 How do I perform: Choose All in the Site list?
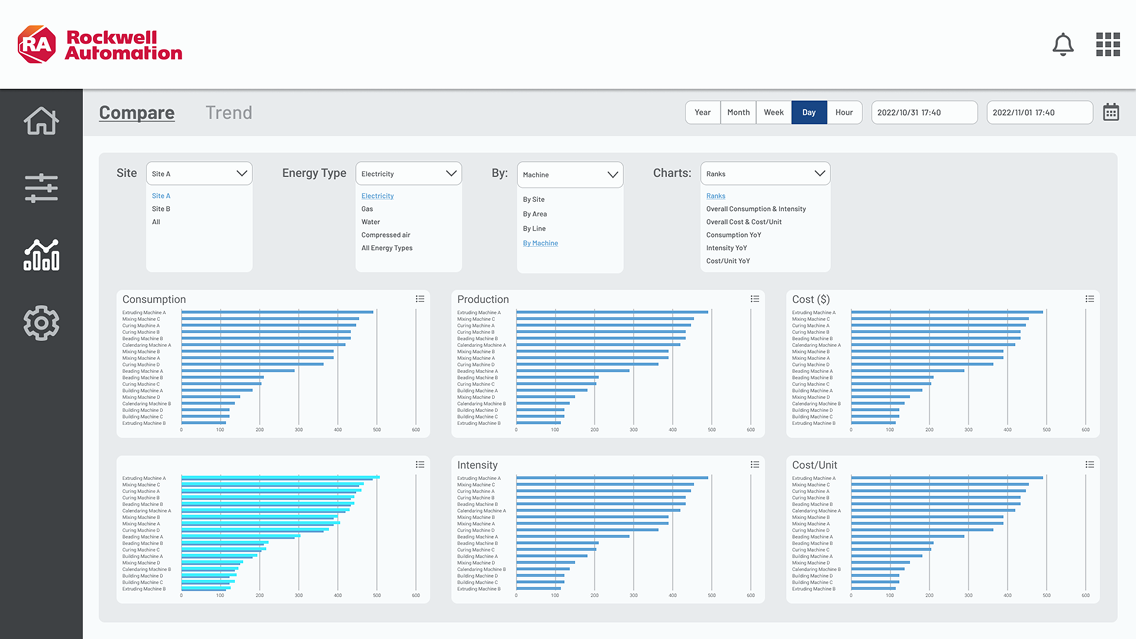click(156, 222)
